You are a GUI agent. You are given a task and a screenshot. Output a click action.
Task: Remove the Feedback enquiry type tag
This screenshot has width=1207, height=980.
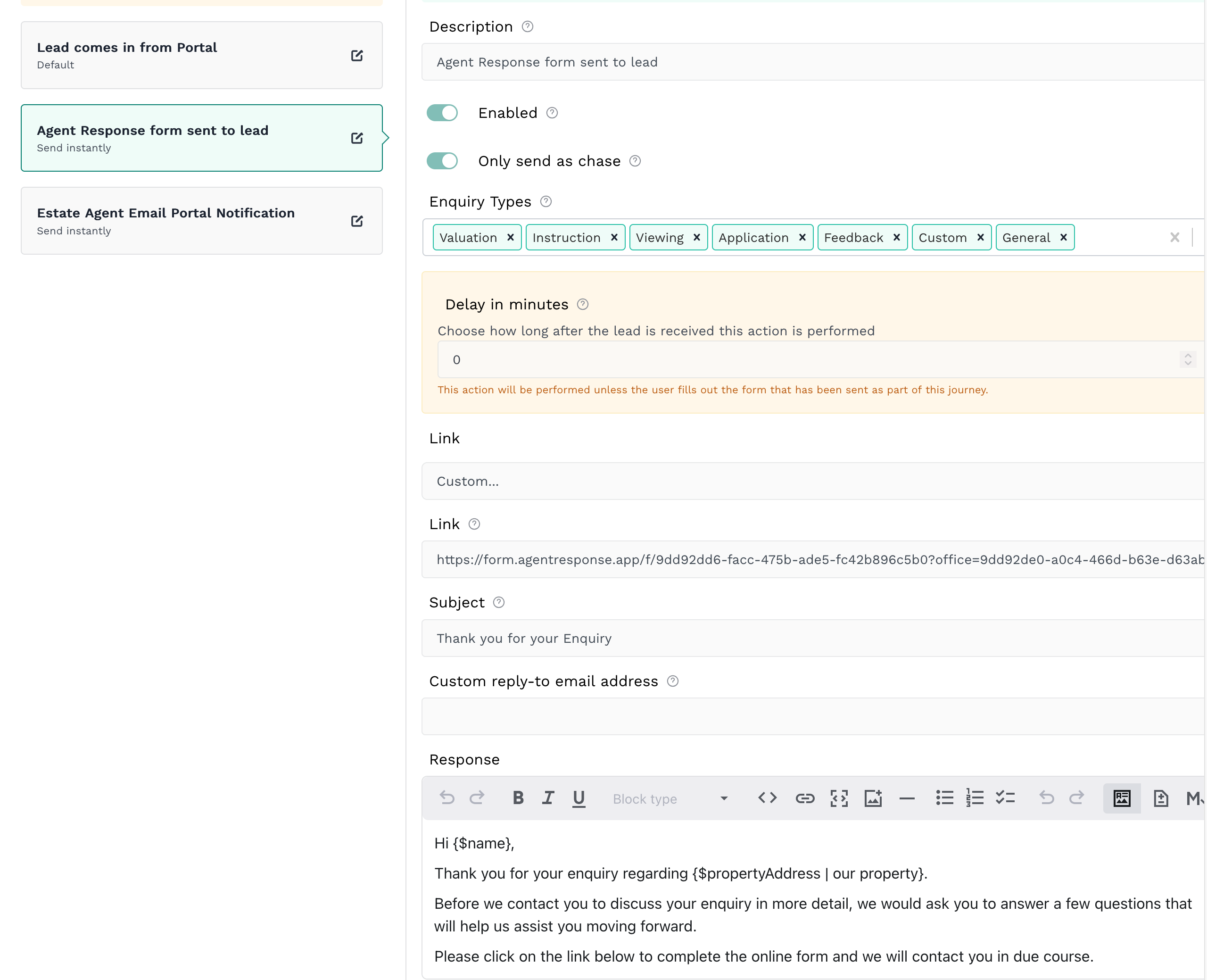(x=896, y=237)
